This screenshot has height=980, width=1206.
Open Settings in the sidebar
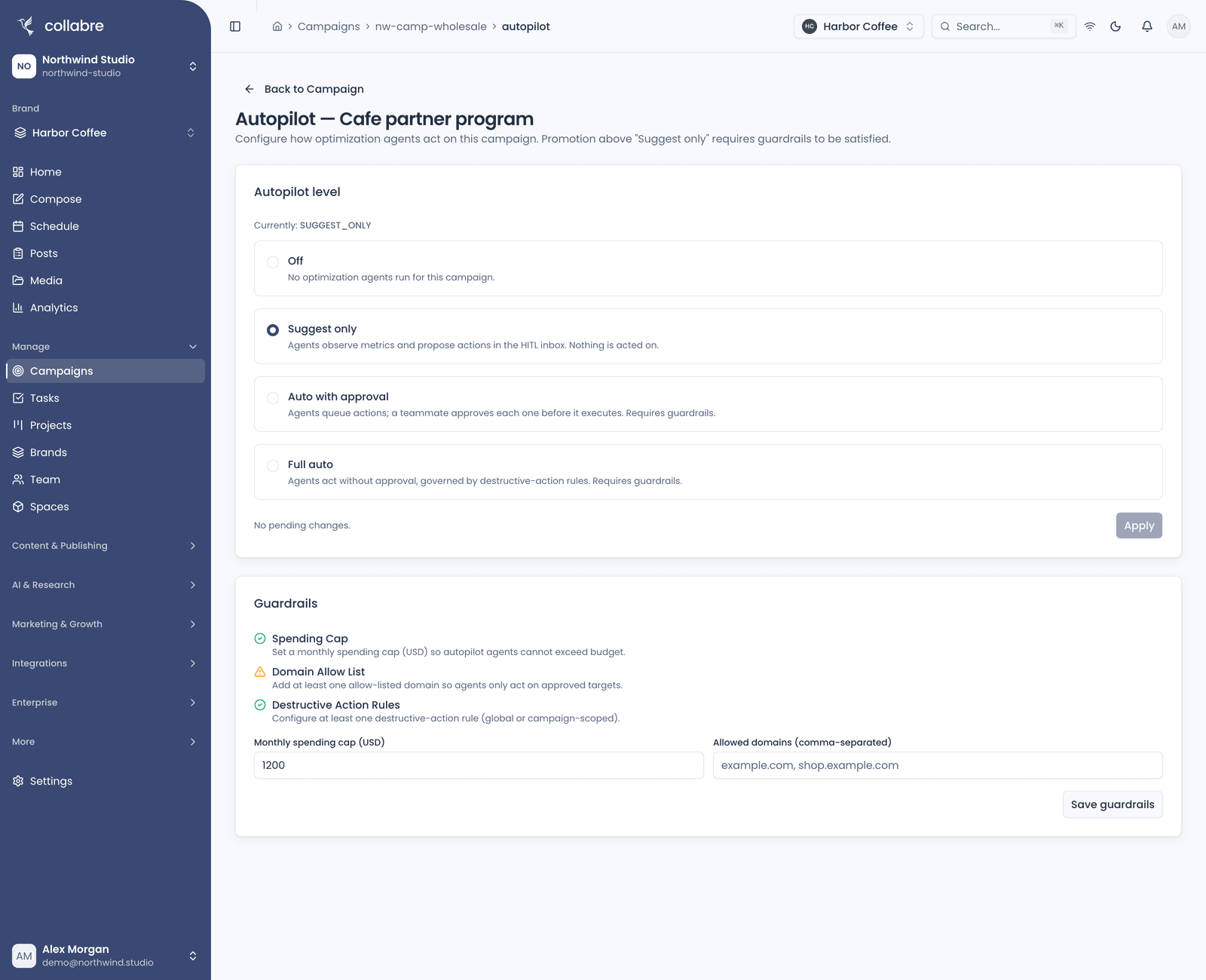(106, 781)
